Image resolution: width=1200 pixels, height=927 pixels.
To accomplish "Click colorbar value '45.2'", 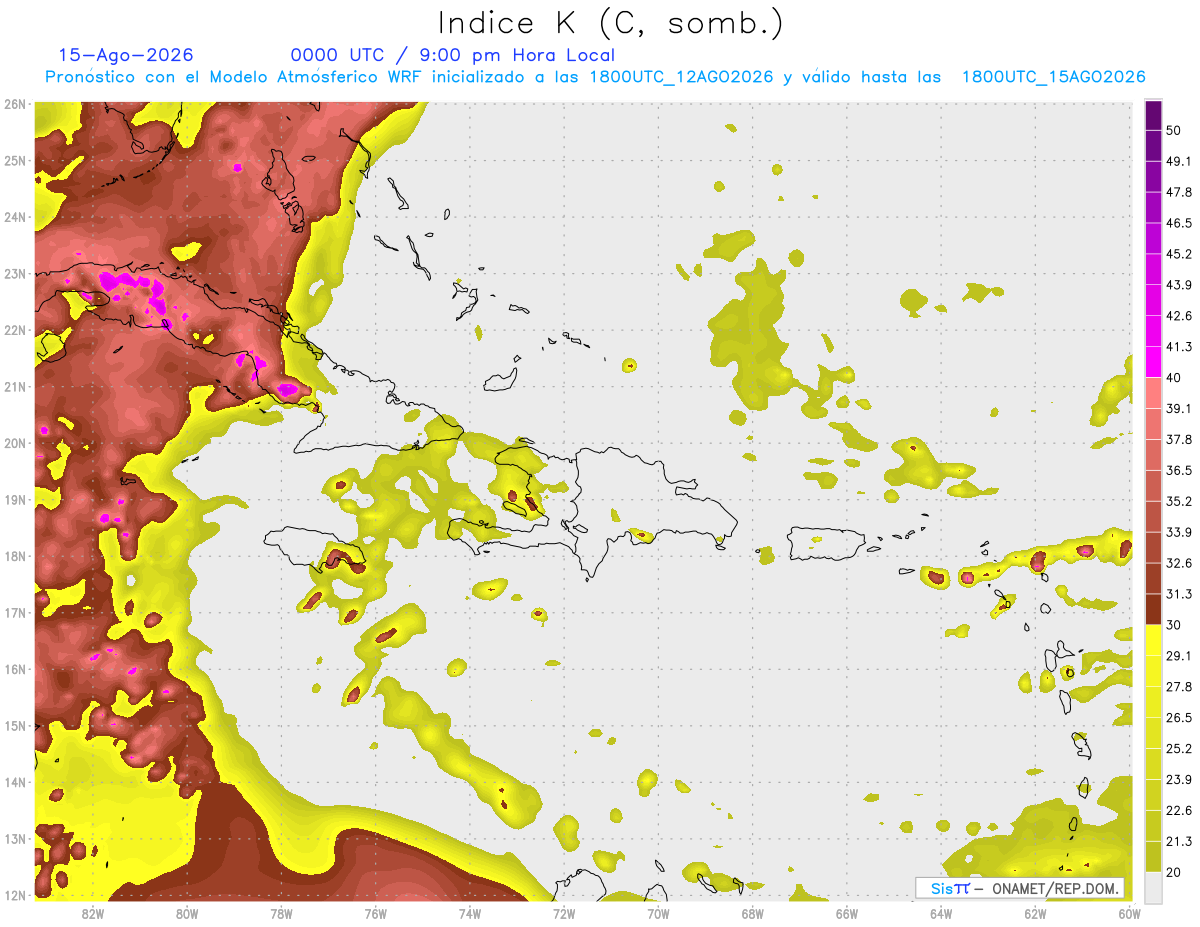I will pos(1179,254).
